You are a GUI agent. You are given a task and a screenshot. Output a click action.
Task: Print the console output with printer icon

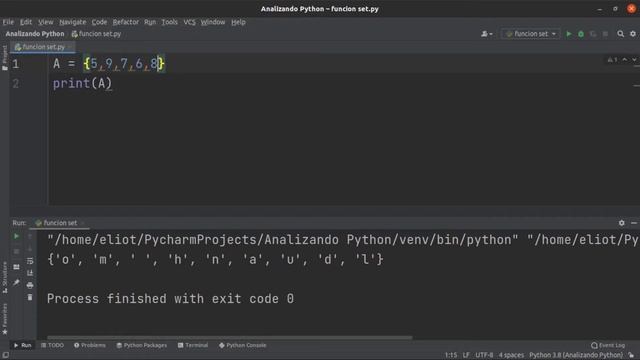30,285
